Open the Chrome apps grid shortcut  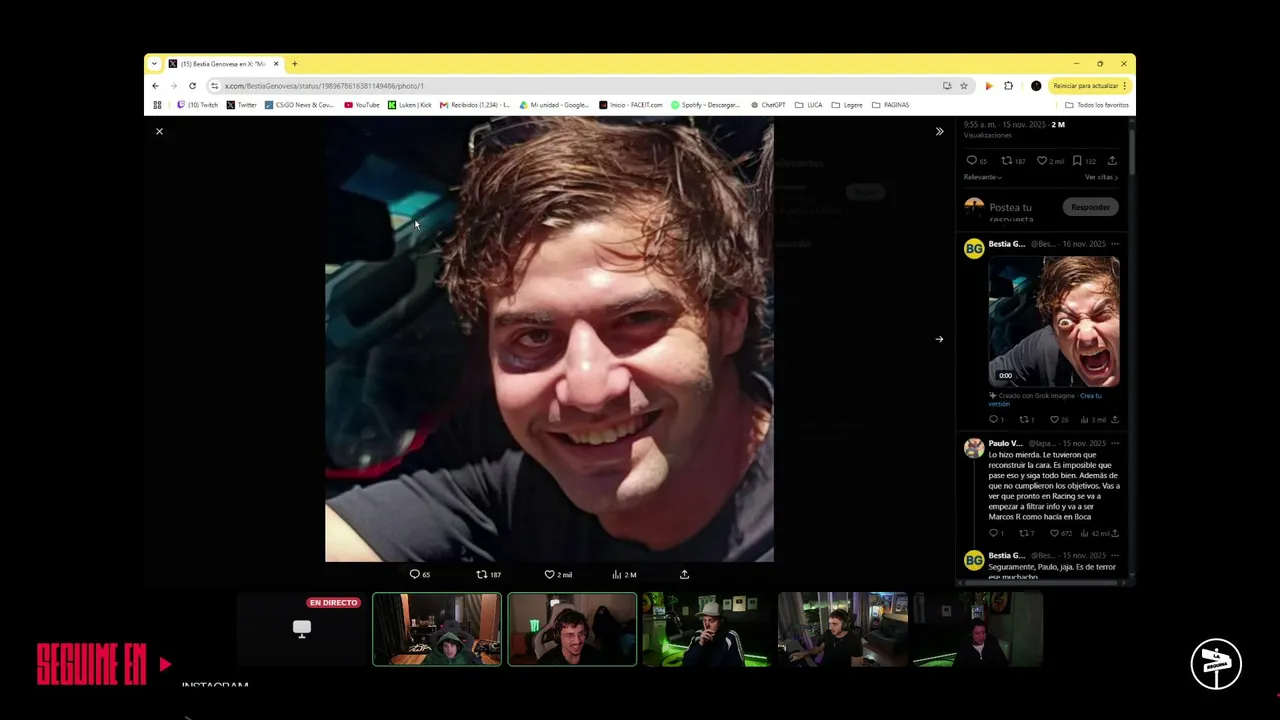(x=157, y=105)
